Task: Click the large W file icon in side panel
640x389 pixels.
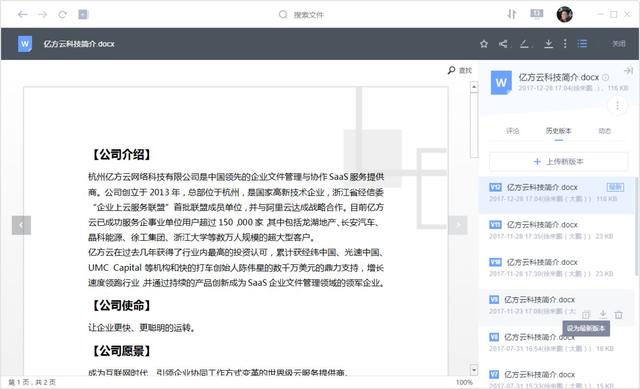Action: click(x=501, y=82)
